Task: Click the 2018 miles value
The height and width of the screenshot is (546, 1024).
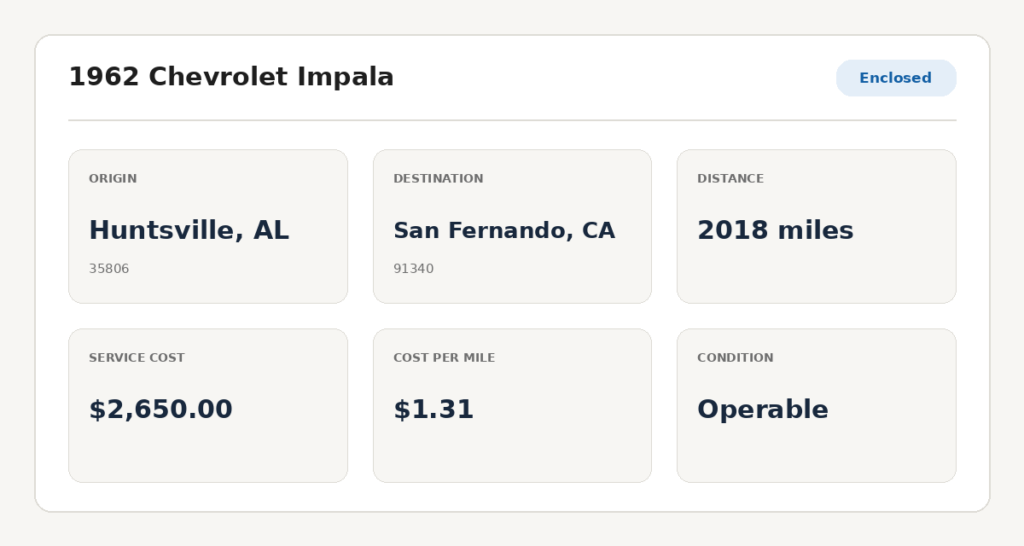Action: [775, 230]
